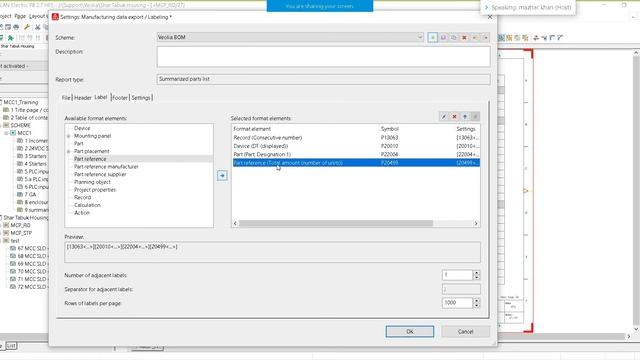Select 'Part reference' in available format elements

pyautogui.click(x=90, y=159)
